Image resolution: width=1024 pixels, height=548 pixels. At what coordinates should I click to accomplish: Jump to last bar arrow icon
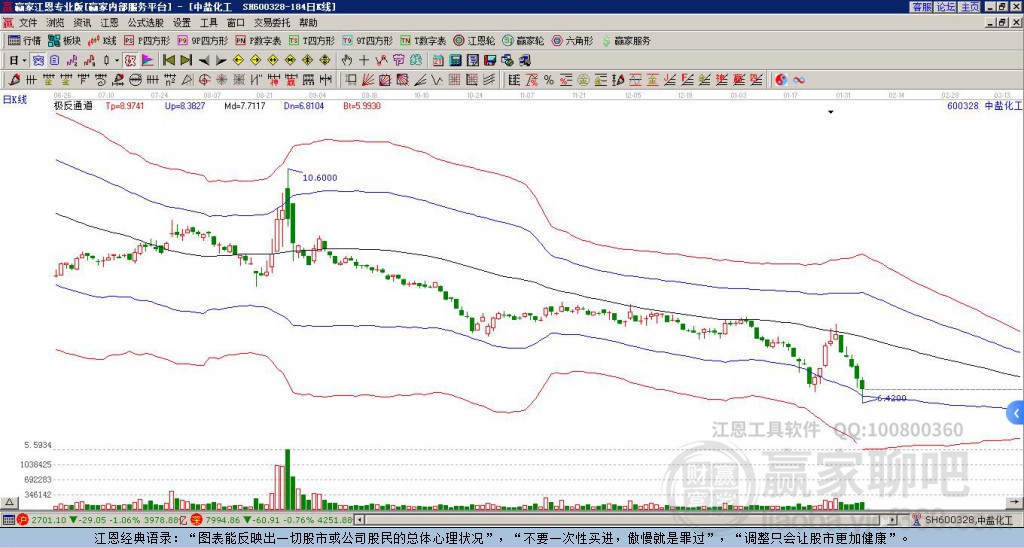(186, 61)
